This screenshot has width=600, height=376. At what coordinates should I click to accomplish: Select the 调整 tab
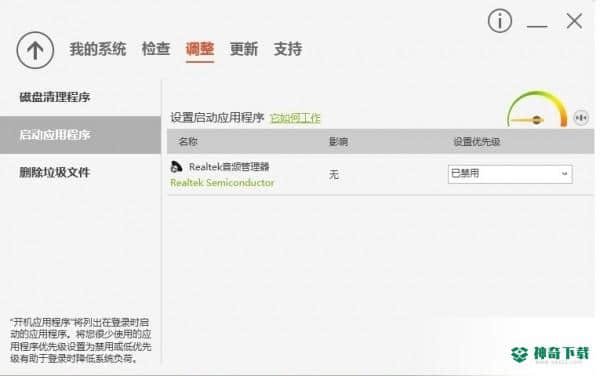pos(200,49)
